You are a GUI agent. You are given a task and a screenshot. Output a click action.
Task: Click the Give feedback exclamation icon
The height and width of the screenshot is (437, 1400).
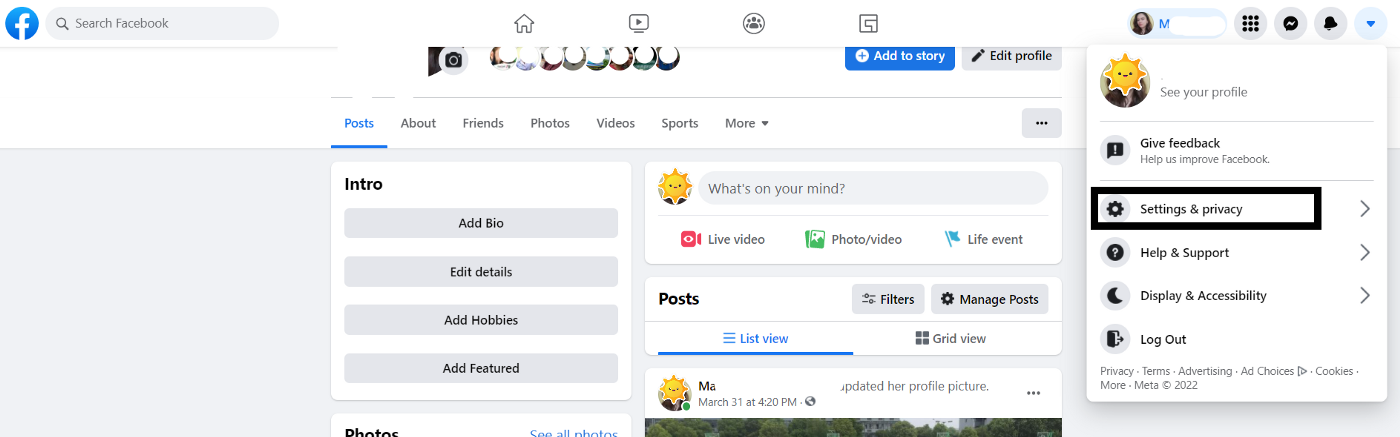point(1115,151)
